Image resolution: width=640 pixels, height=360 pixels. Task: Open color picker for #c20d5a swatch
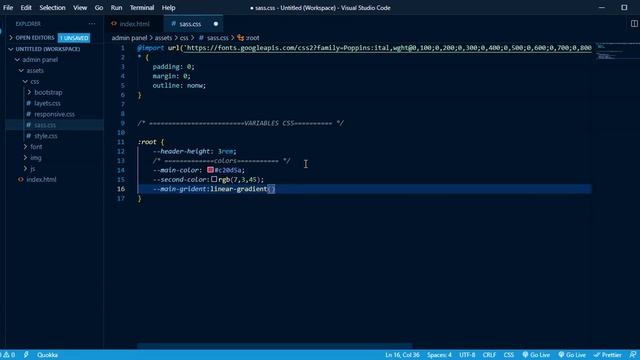210,170
